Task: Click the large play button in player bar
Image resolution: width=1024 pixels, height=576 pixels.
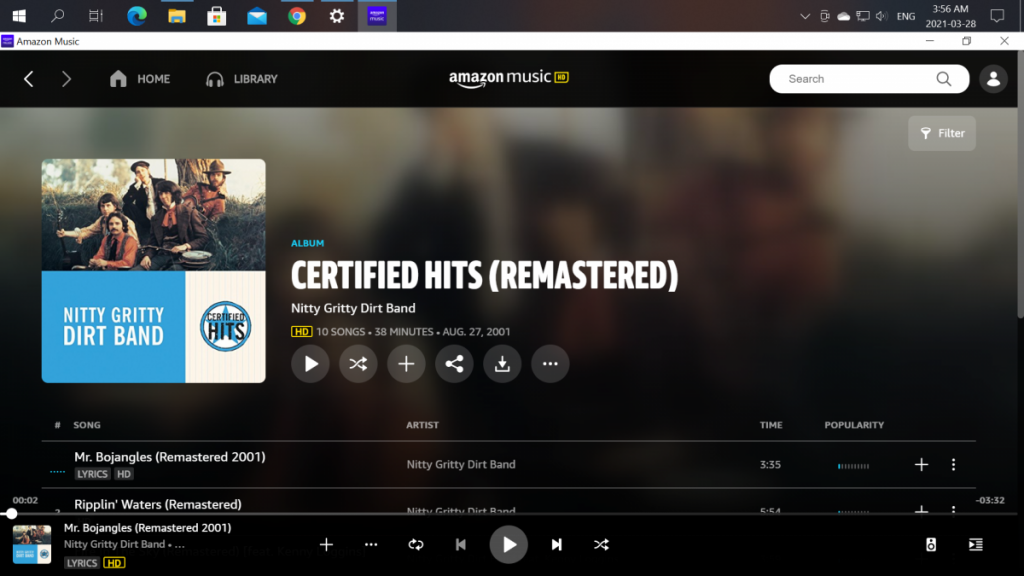Action: click(x=509, y=545)
